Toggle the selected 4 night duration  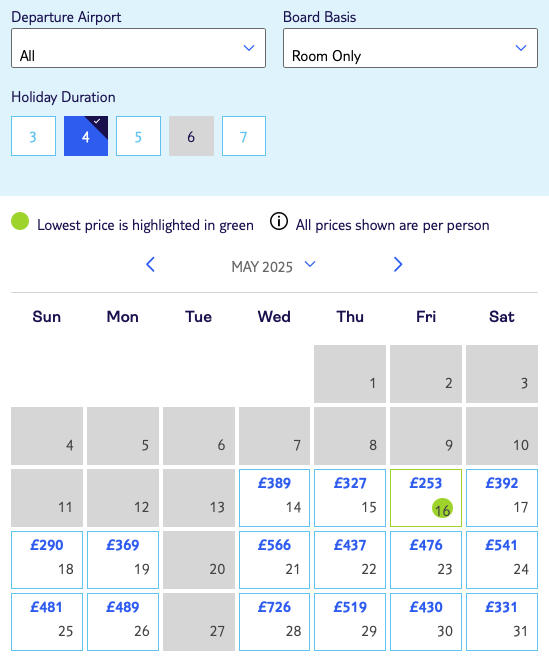click(86, 136)
